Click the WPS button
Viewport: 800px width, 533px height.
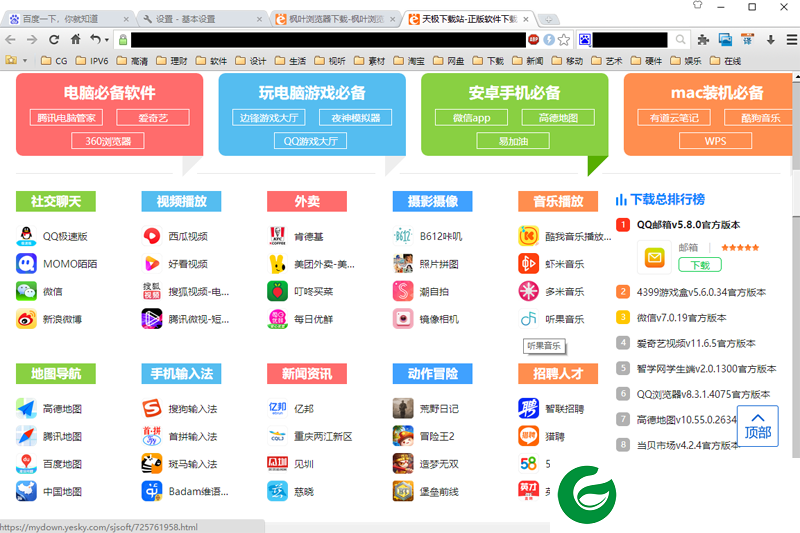[715, 141]
